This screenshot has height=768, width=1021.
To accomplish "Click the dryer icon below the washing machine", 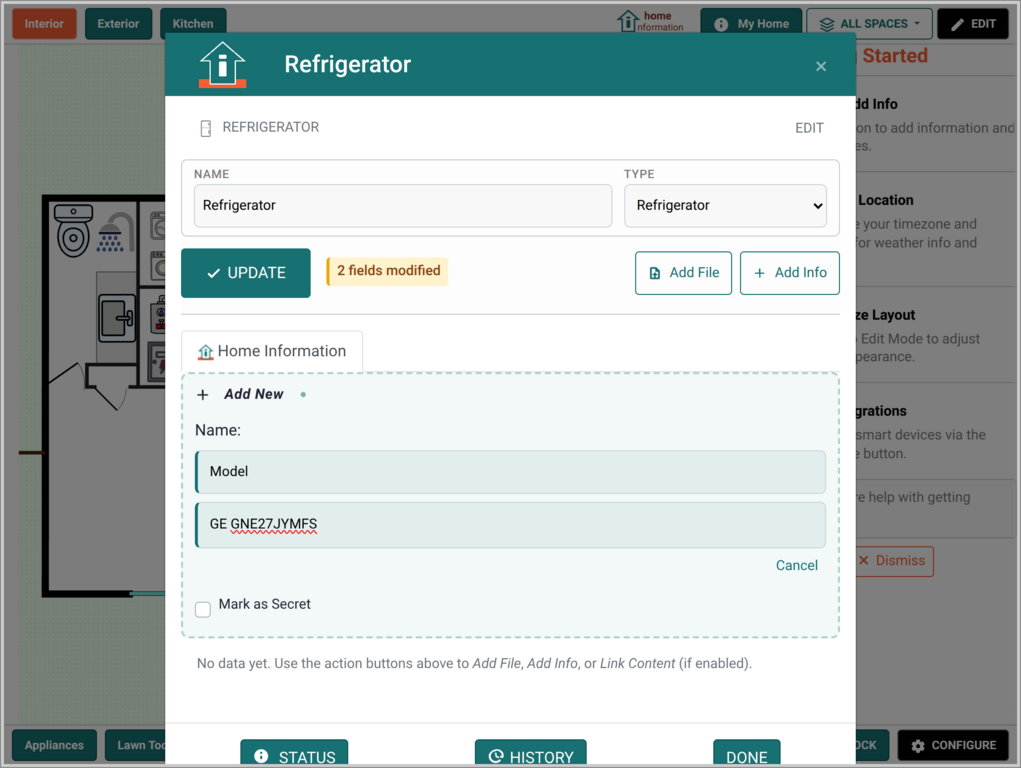I will (158, 266).
